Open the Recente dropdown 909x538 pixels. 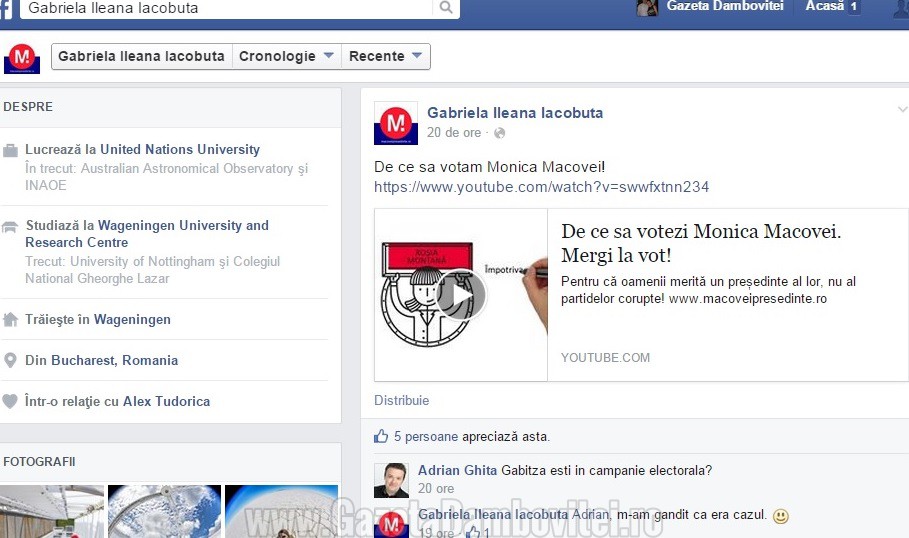coord(386,56)
